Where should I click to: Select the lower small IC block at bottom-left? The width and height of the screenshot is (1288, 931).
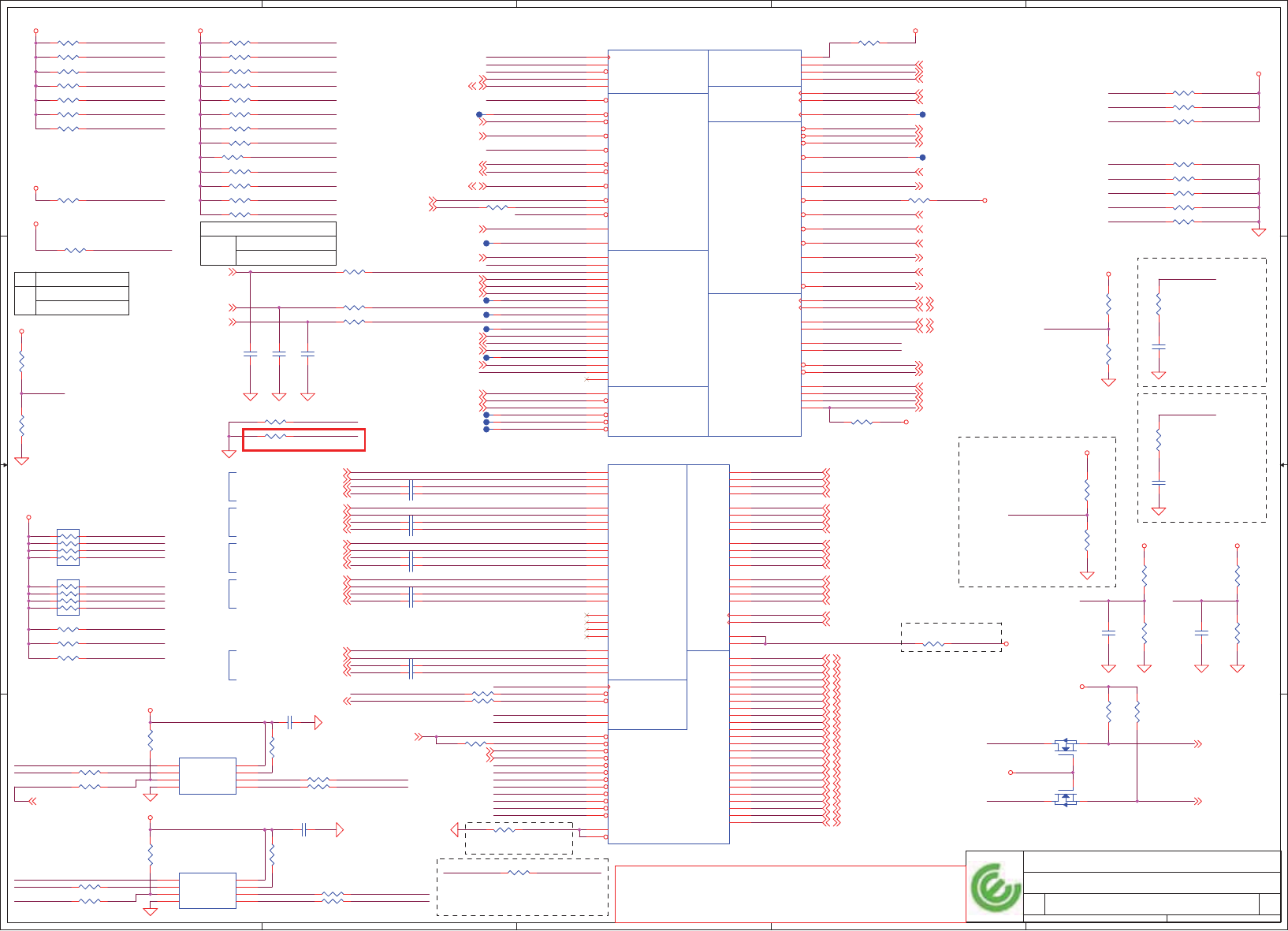click(x=207, y=891)
